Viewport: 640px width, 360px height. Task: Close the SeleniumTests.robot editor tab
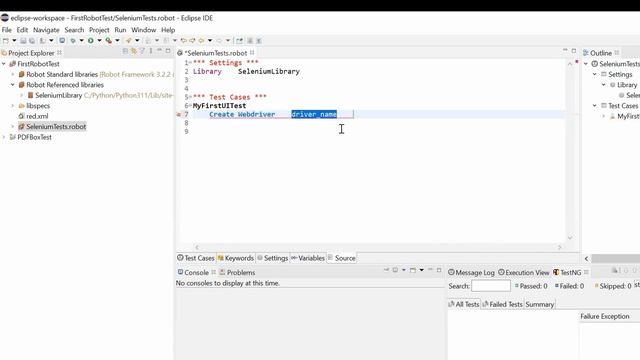[252, 53]
